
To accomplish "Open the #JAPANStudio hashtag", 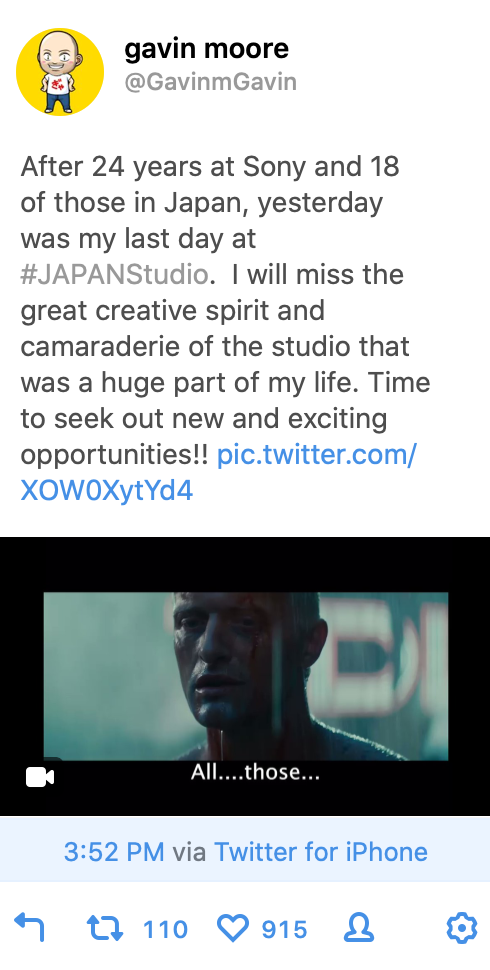I will coord(114,274).
